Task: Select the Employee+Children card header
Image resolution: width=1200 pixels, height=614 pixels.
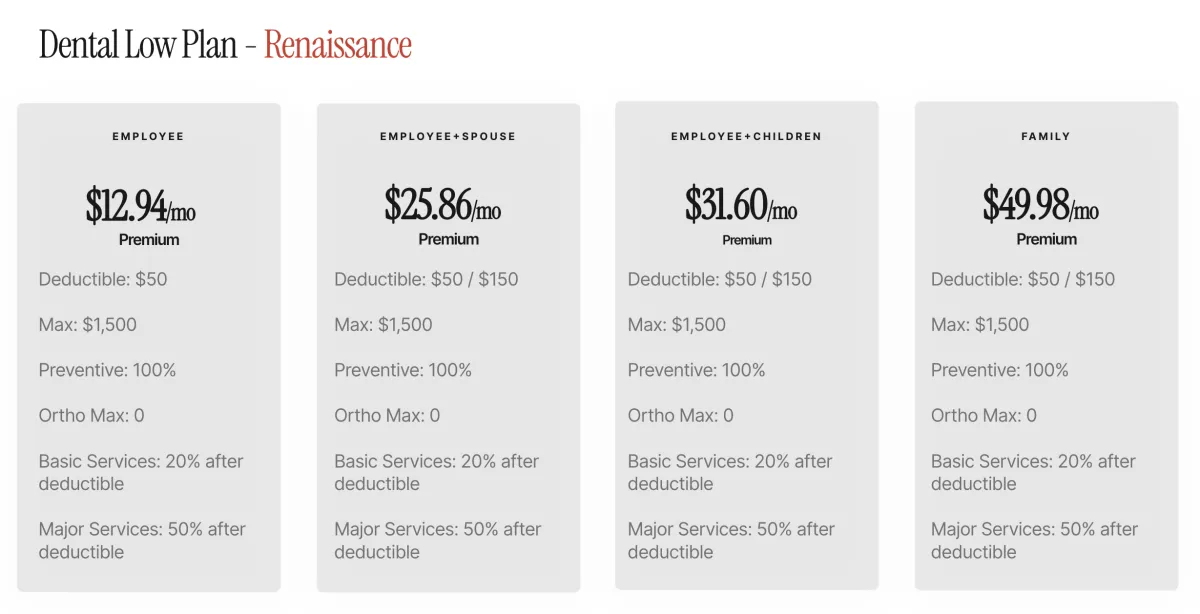Action: (746, 136)
